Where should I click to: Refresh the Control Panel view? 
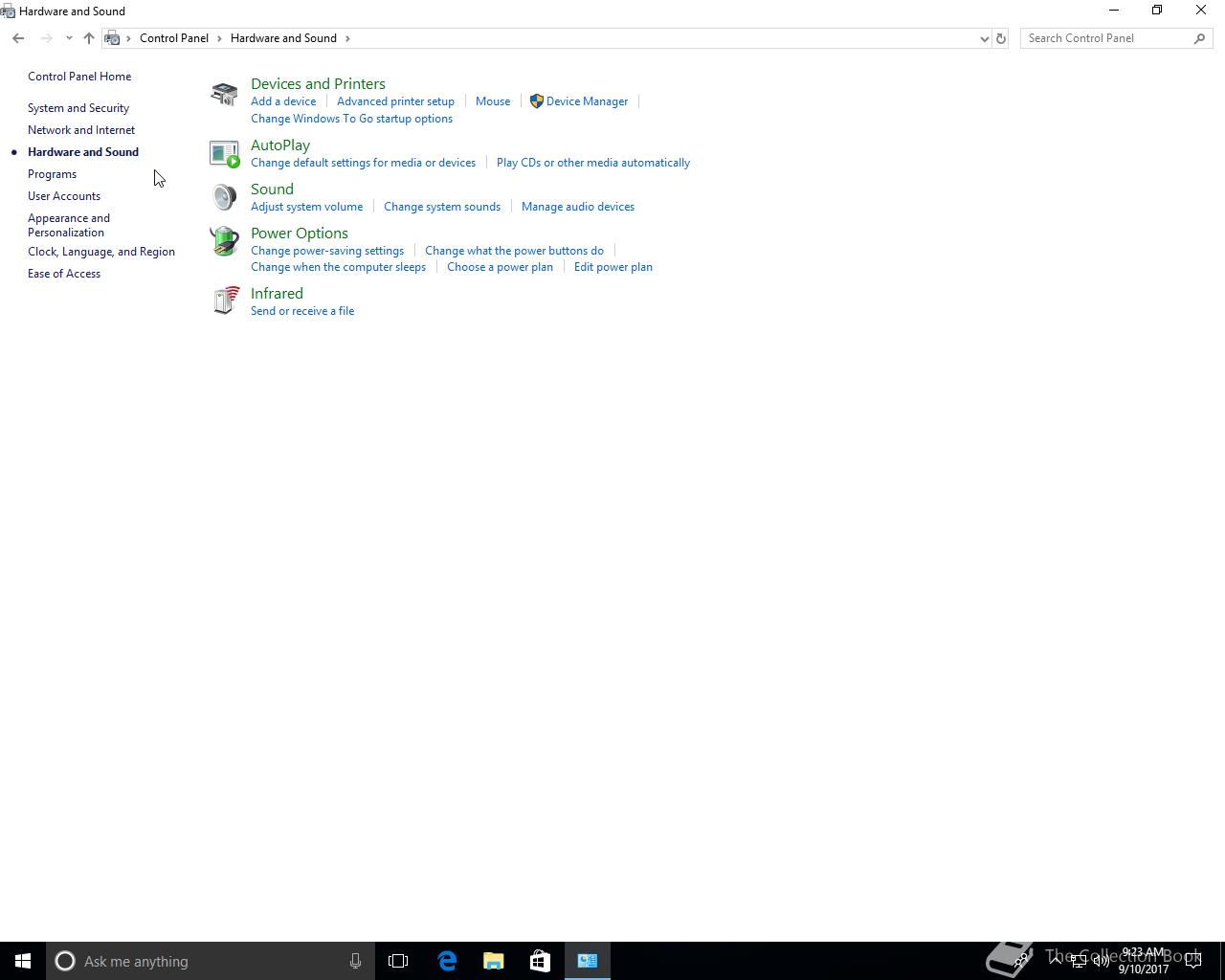tap(1001, 38)
